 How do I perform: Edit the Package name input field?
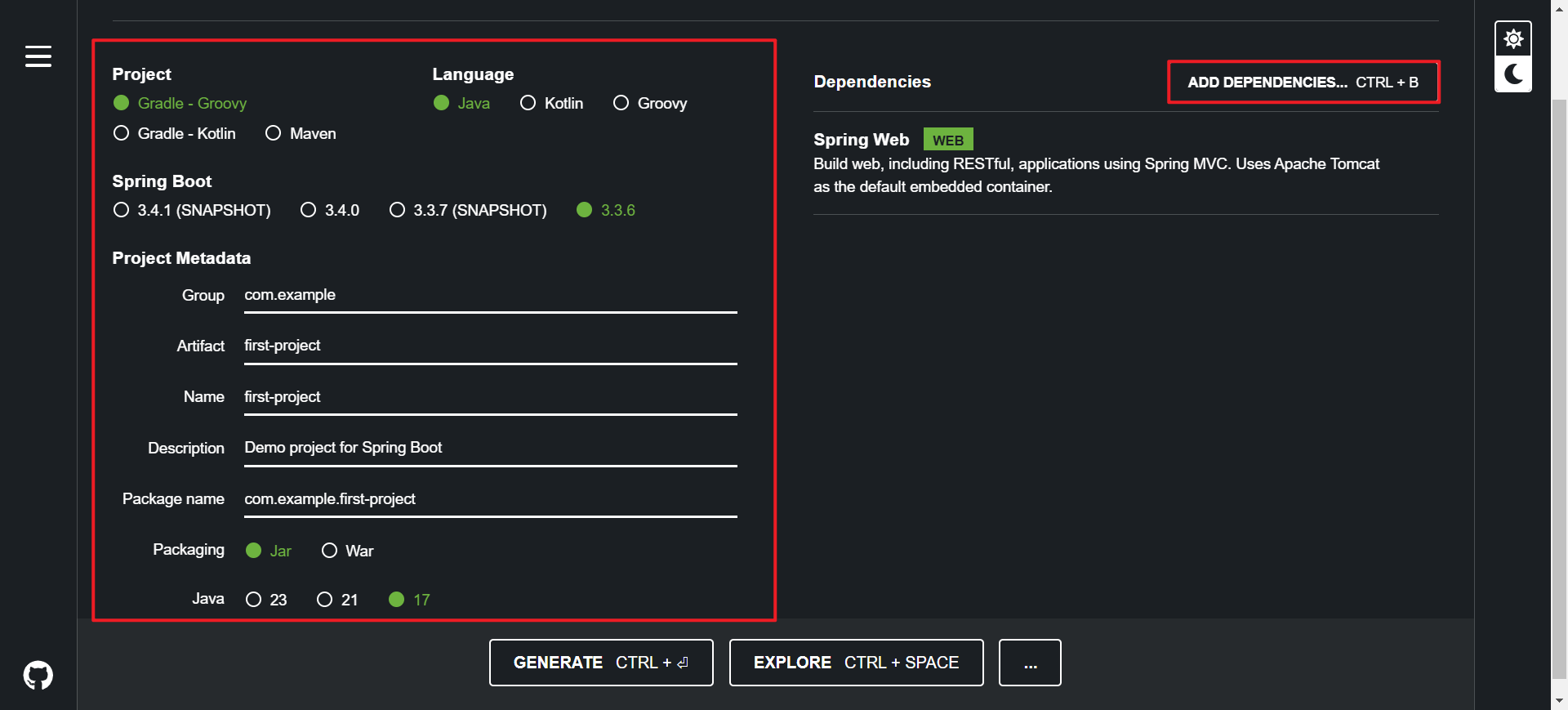(x=491, y=499)
